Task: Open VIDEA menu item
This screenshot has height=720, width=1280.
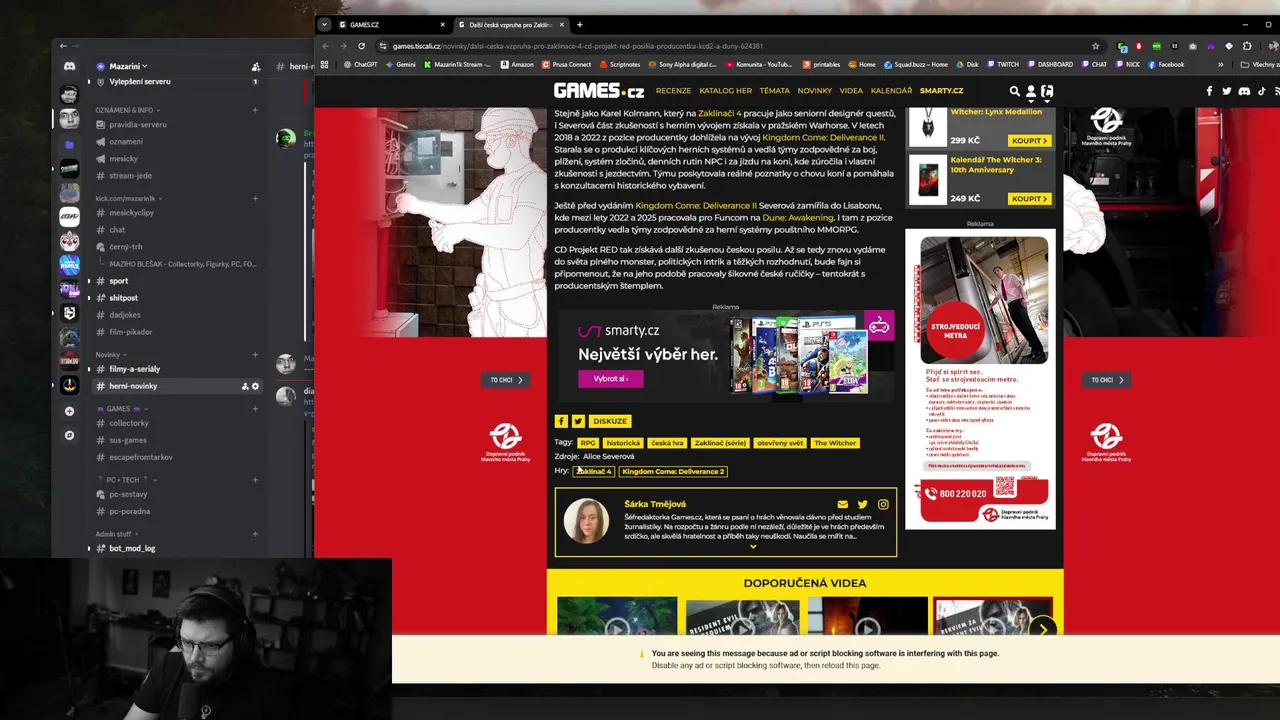Action: coord(851,91)
